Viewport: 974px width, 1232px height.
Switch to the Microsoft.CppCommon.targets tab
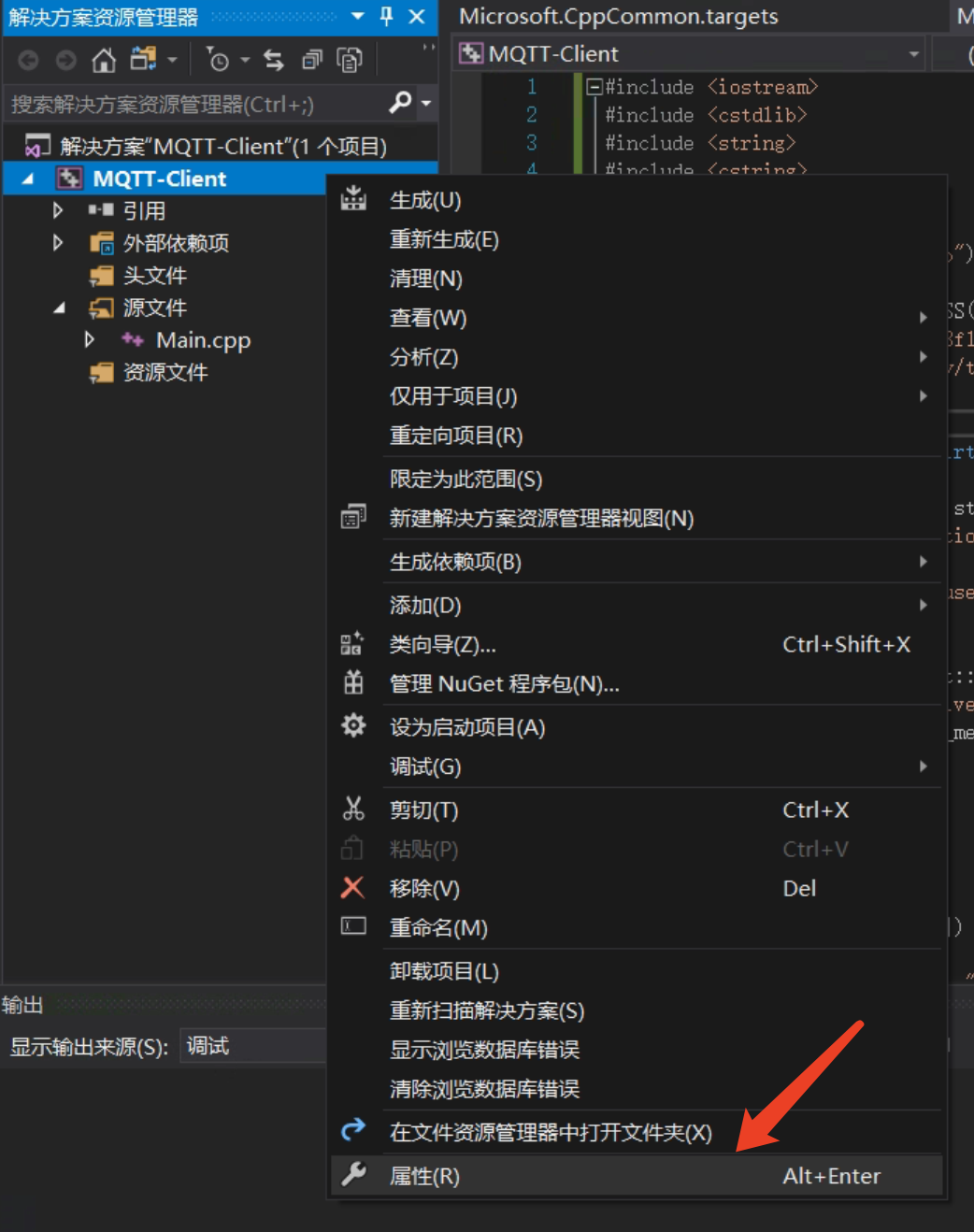pos(618,16)
